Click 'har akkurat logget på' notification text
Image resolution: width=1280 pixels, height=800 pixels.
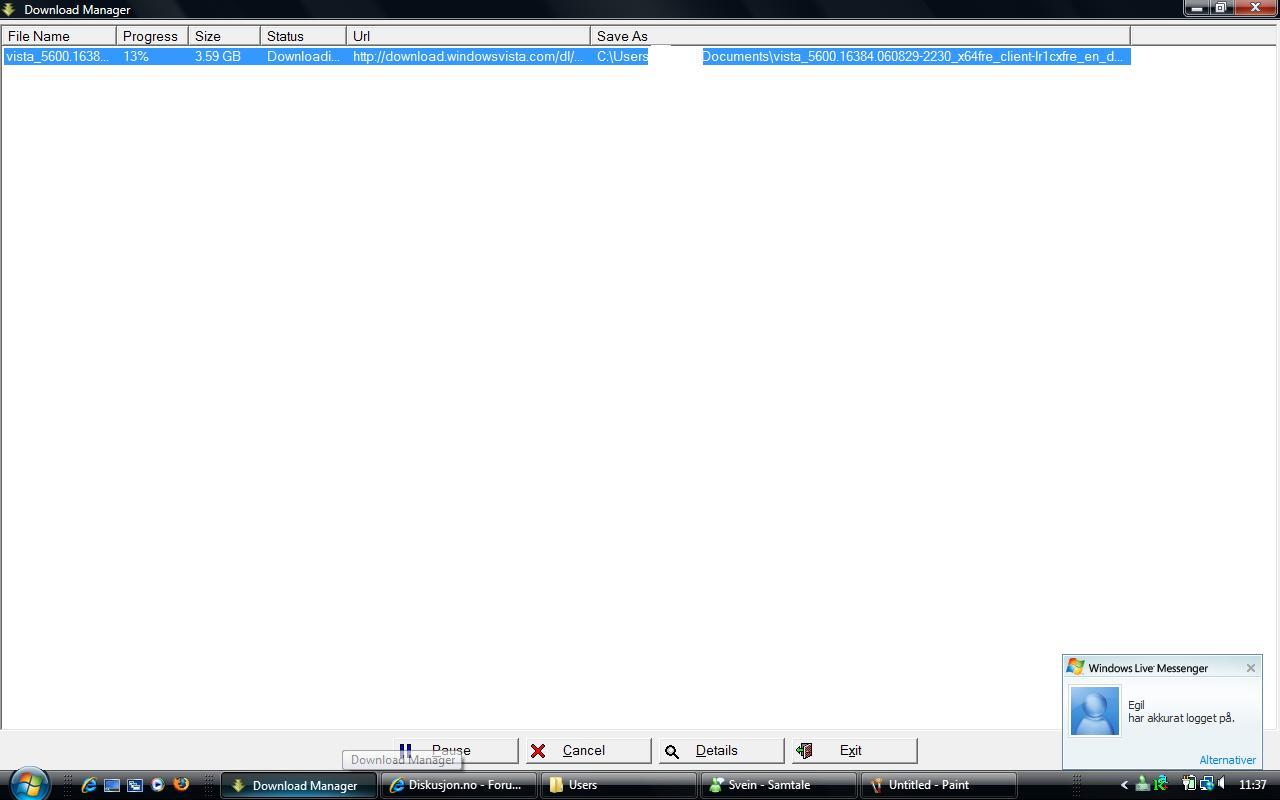(x=1181, y=718)
